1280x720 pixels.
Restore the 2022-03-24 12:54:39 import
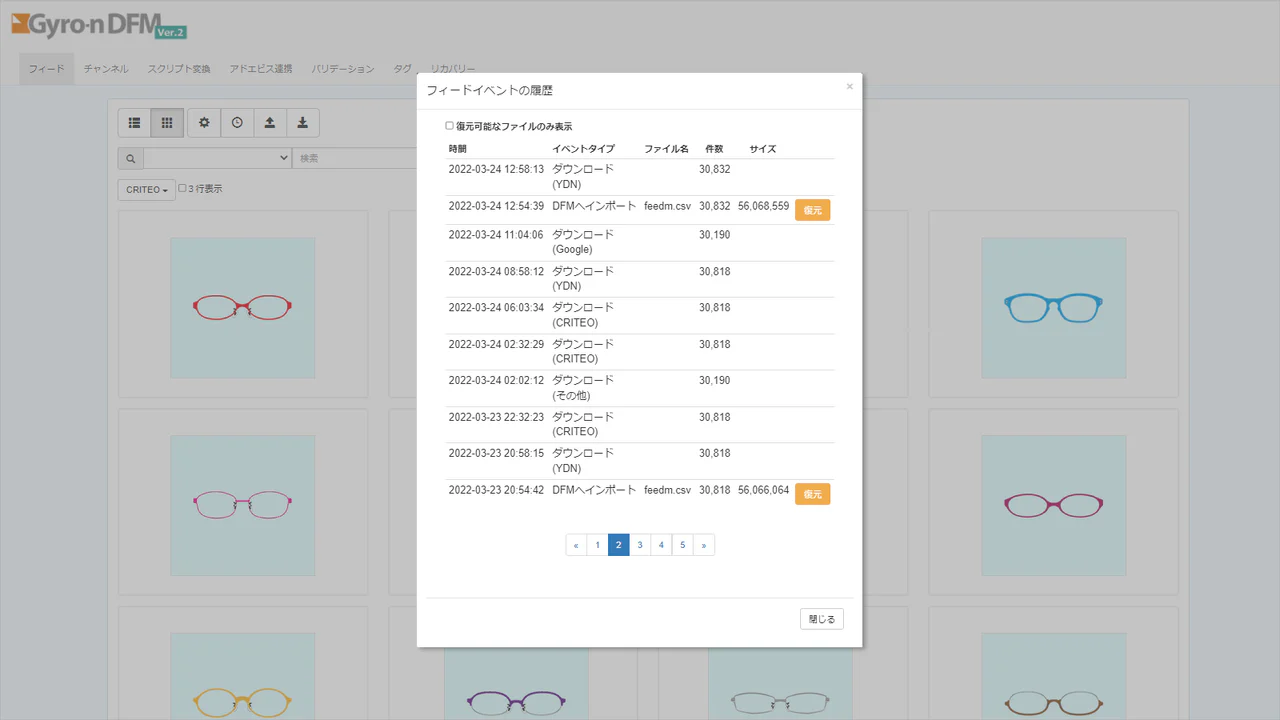[x=812, y=210]
